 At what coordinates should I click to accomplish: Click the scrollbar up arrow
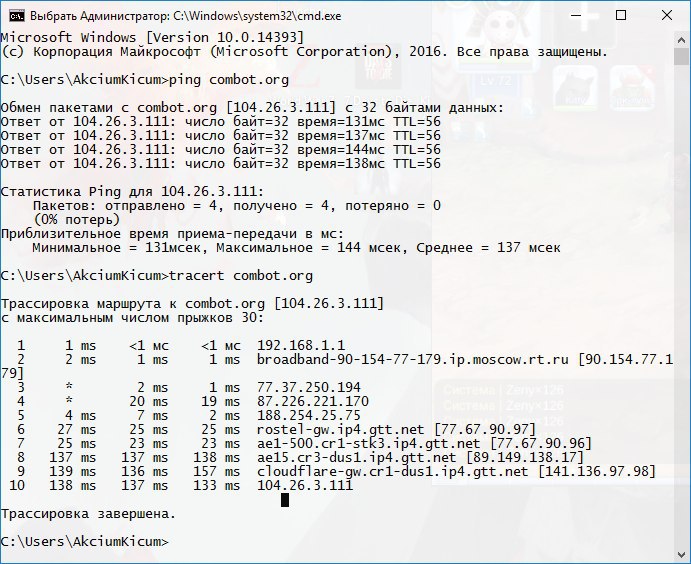coord(681,40)
